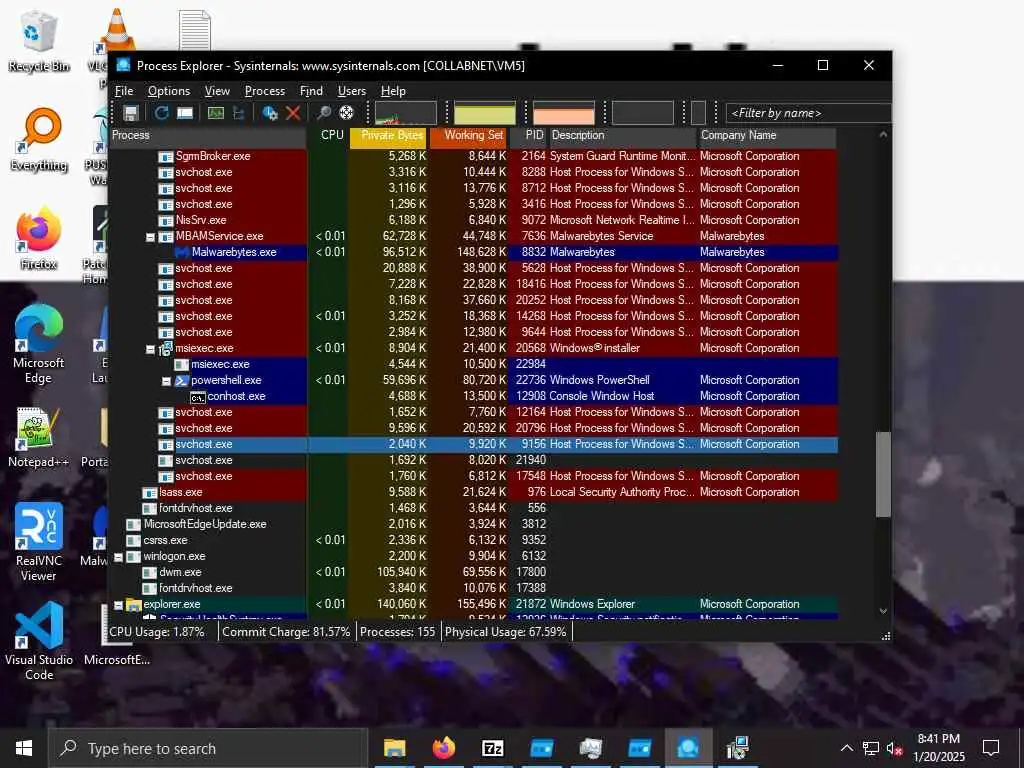Click the Refresh Now toolbar icon
Screen dimensions: 1024x768
(161, 113)
